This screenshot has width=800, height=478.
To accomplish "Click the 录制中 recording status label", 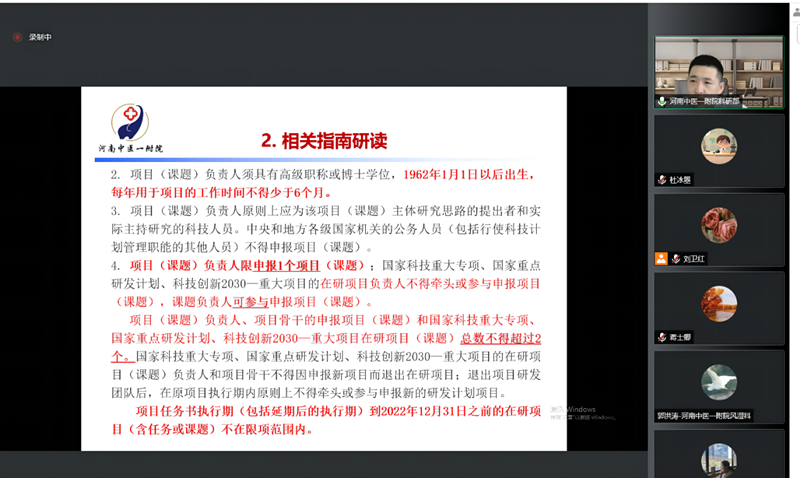I will coord(40,37).
